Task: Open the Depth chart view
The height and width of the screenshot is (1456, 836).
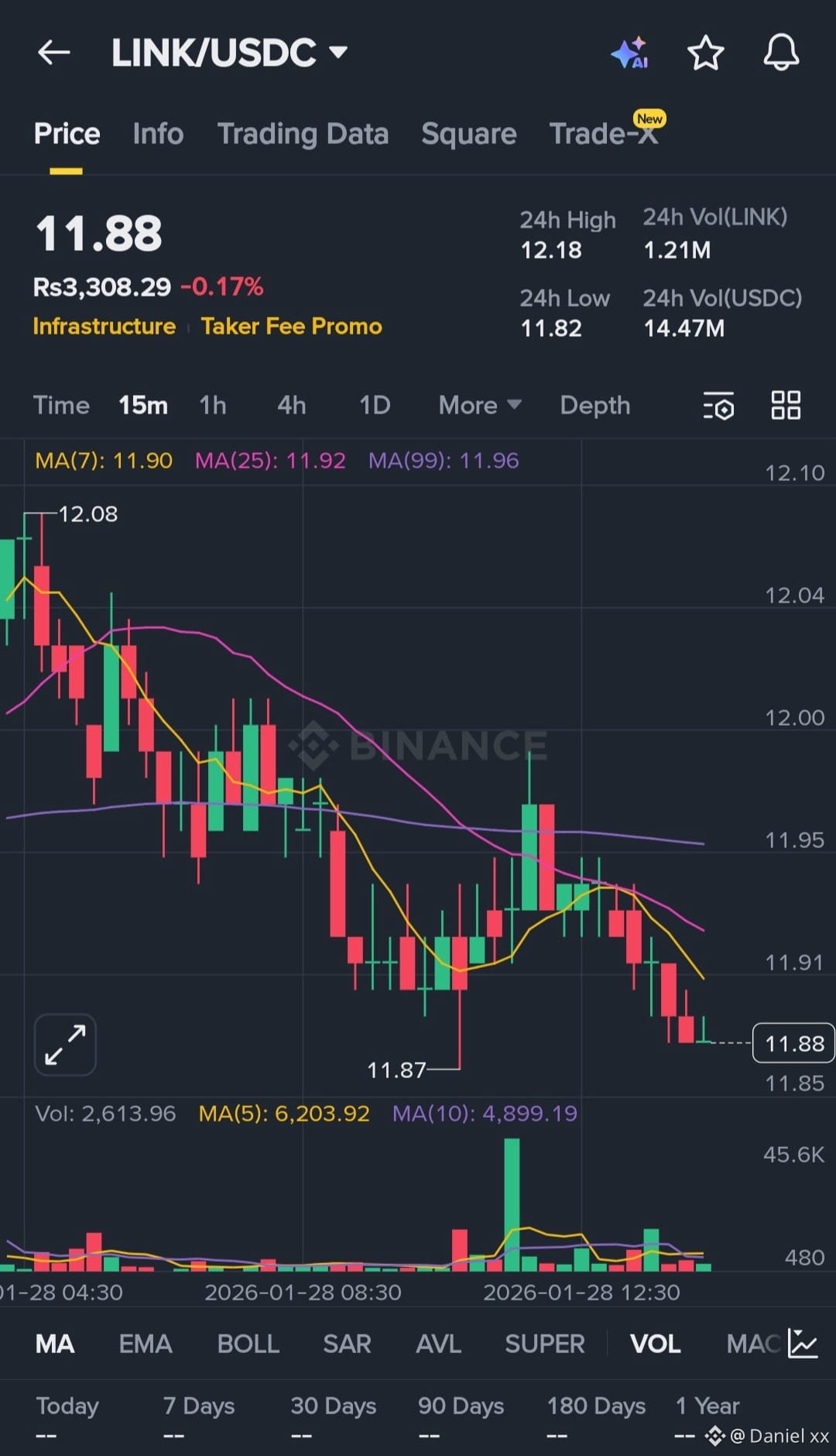Action: pos(595,405)
